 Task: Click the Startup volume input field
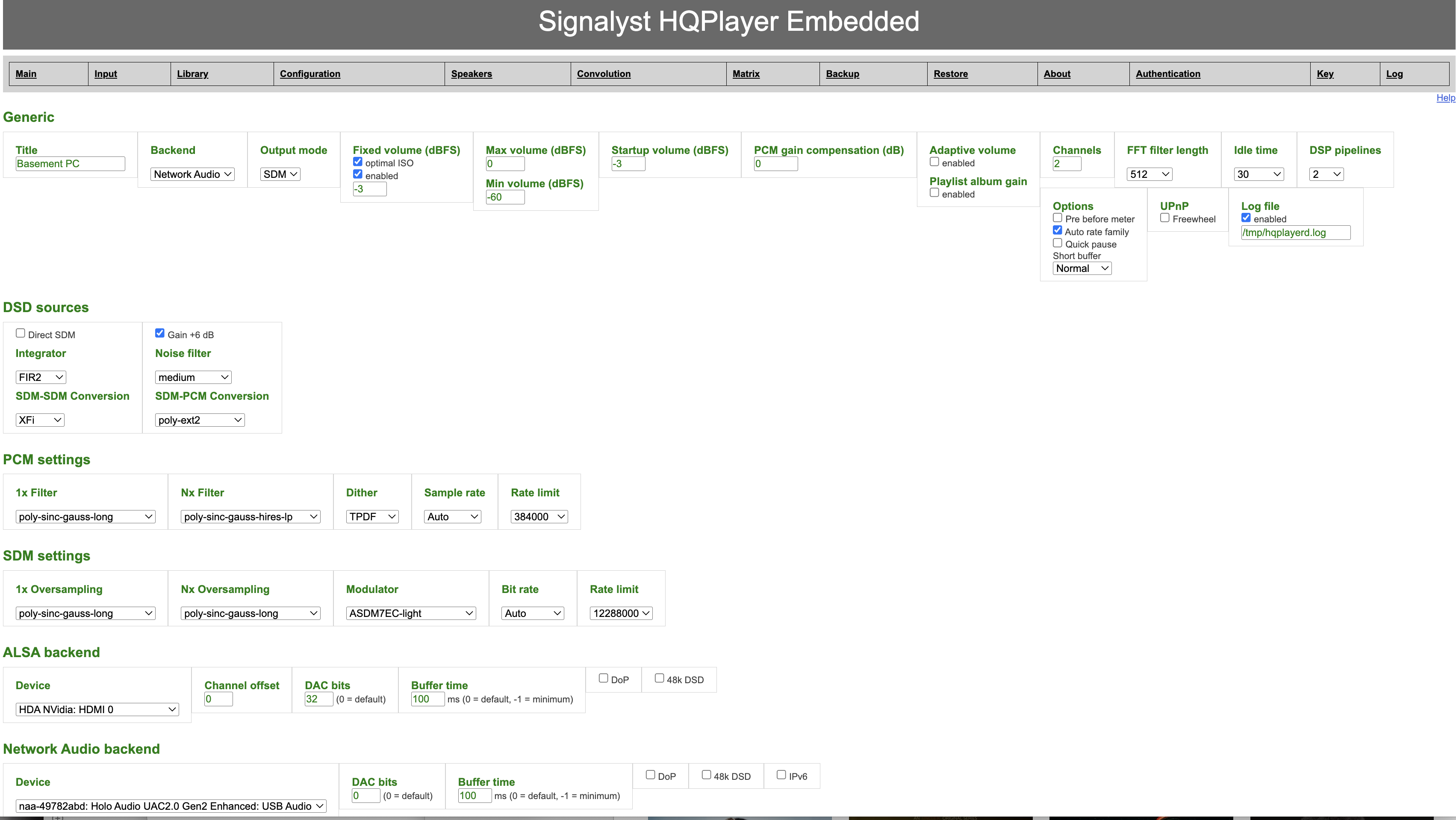pos(628,164)
